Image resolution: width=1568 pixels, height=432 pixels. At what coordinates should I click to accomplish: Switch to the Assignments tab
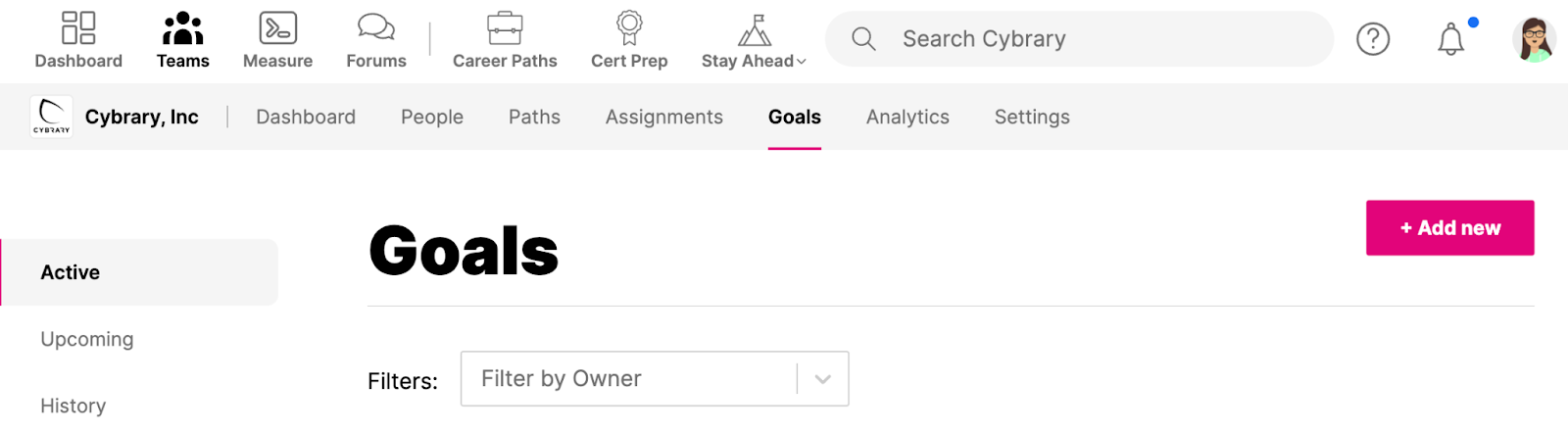tap(663, 117)
